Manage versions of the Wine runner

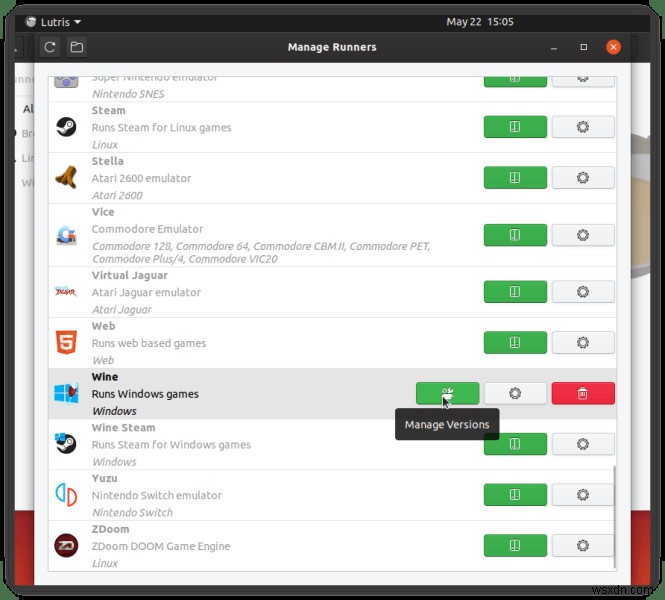pos(447,393)
